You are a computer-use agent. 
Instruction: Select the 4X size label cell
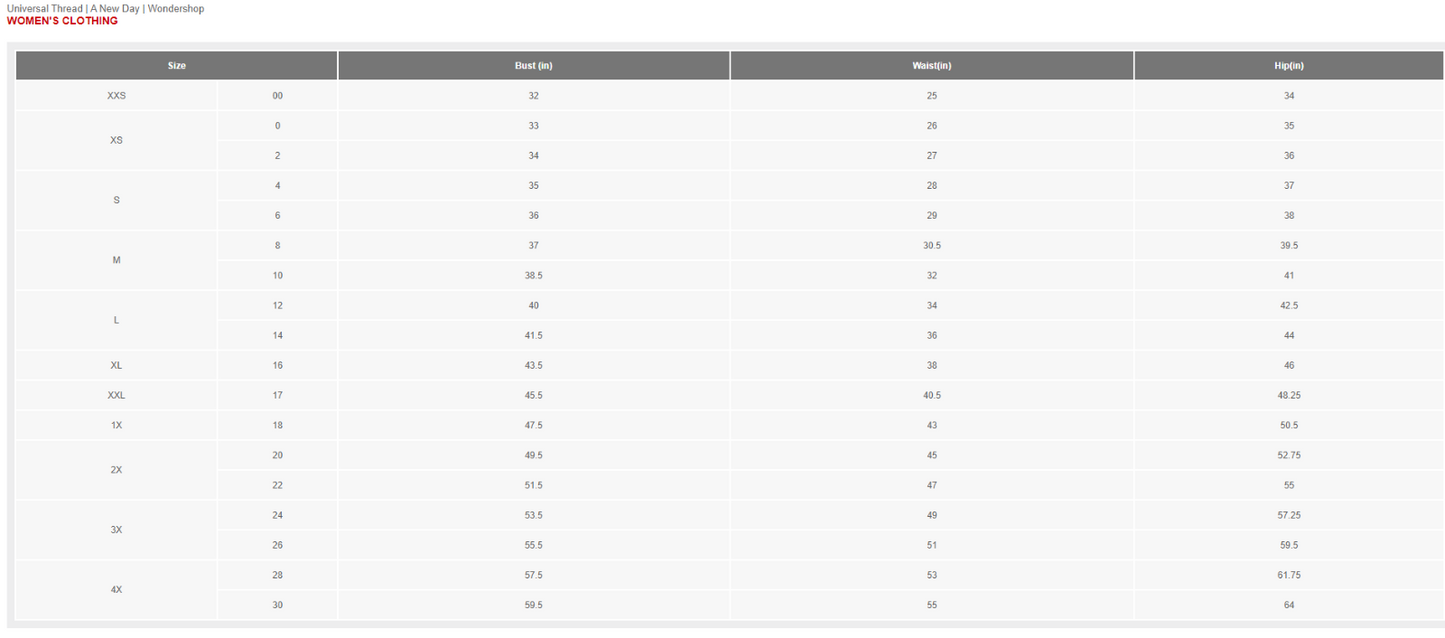point(117,590)
